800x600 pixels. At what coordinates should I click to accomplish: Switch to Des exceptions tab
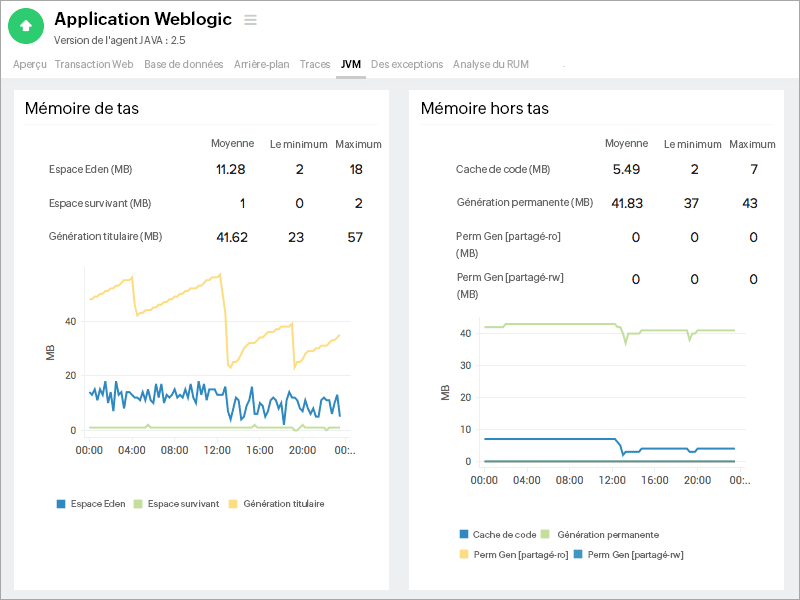(x=407, y=64)
